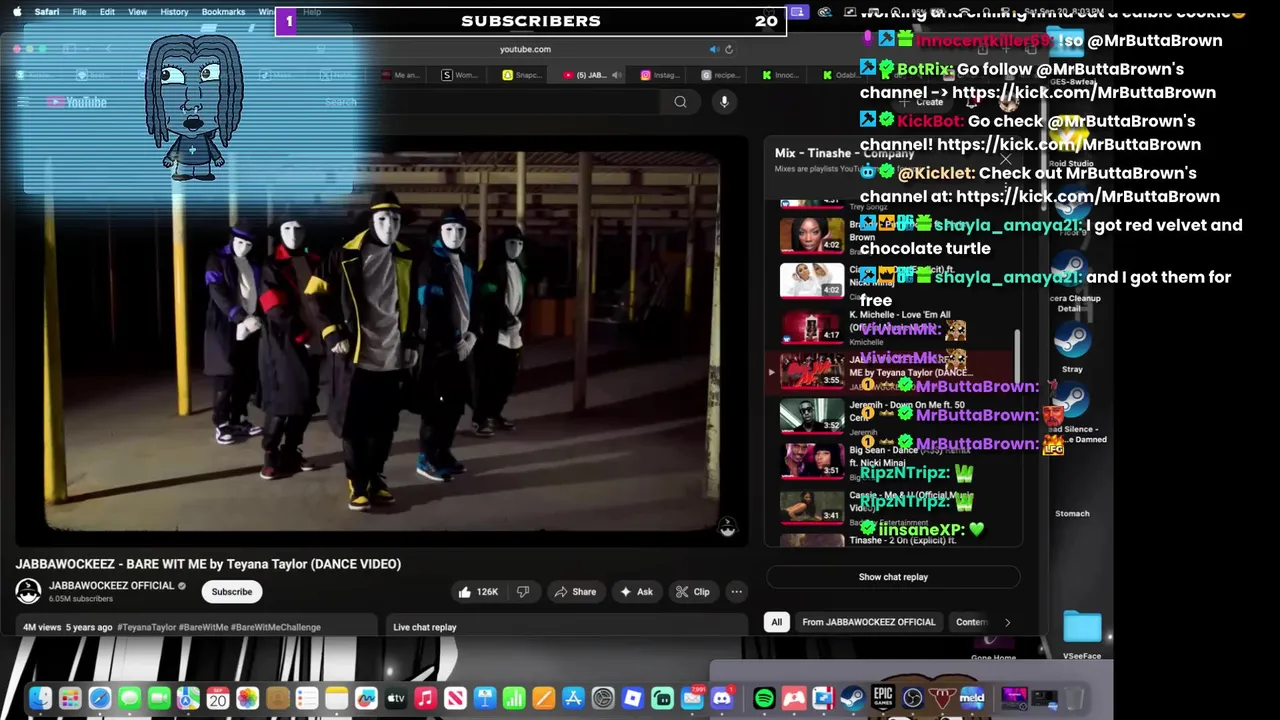Expand next filter chips with chevron
The image size is (1280, 720).
[1007, 622]
